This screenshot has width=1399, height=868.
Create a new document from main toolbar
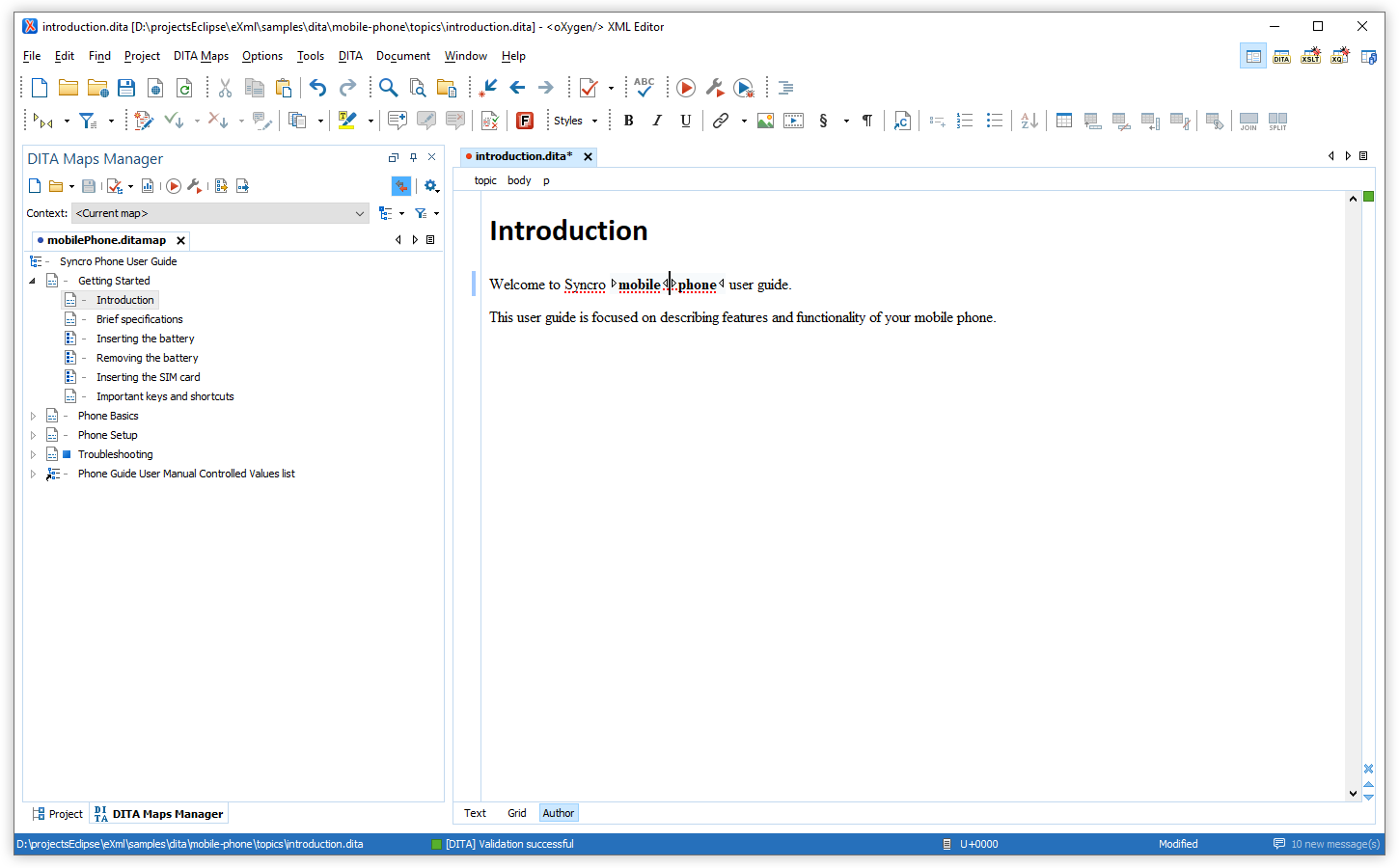(x=40, y=88)
